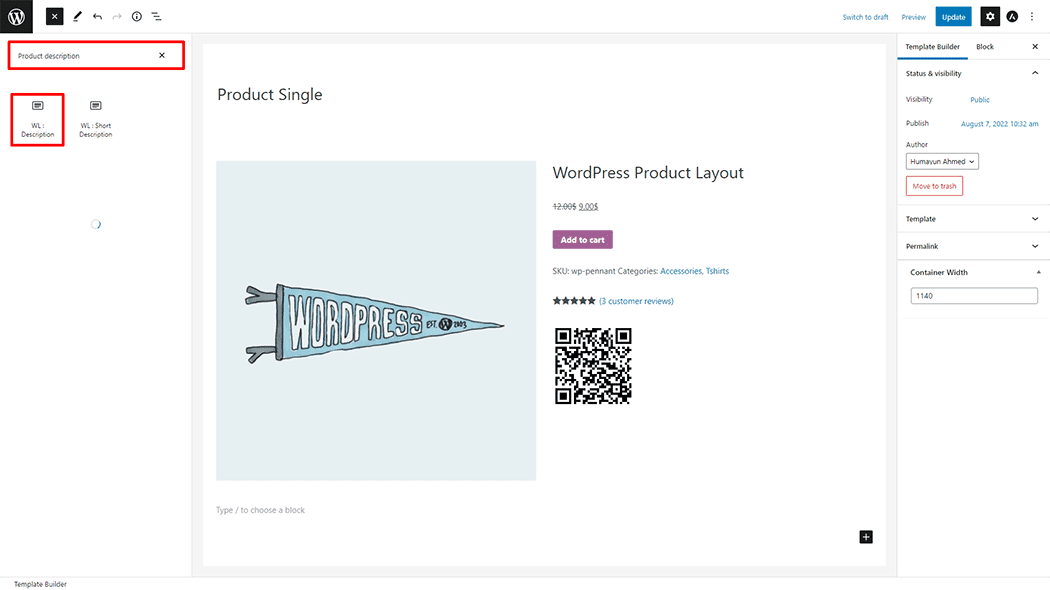Collapse the Status & visibility section
This screenshot has height=590, width=1050.
point(1034,73)
